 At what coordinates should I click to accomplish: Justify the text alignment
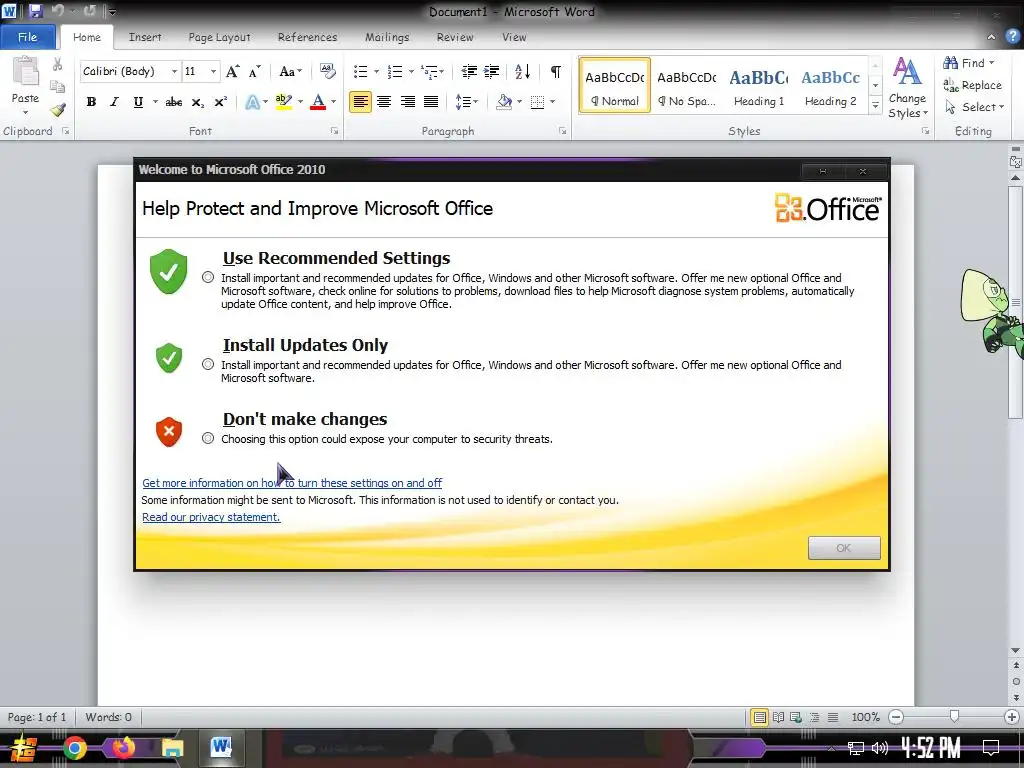(431, 102)
